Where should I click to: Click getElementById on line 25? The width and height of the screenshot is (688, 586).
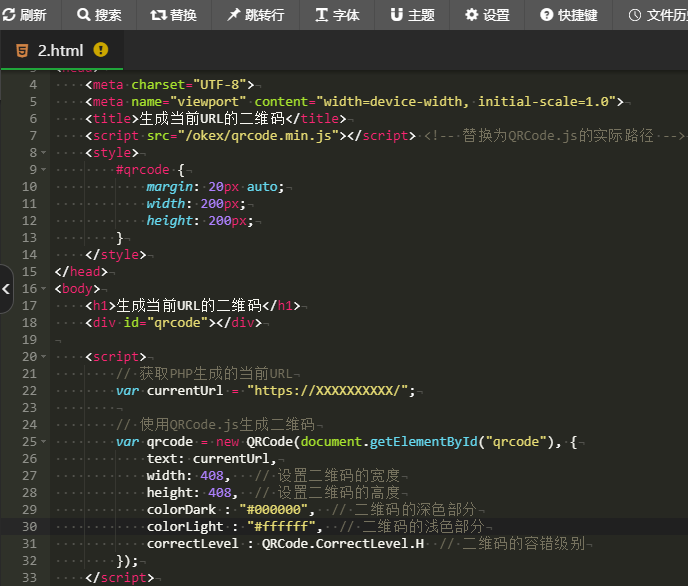click(x=423, y=441)
